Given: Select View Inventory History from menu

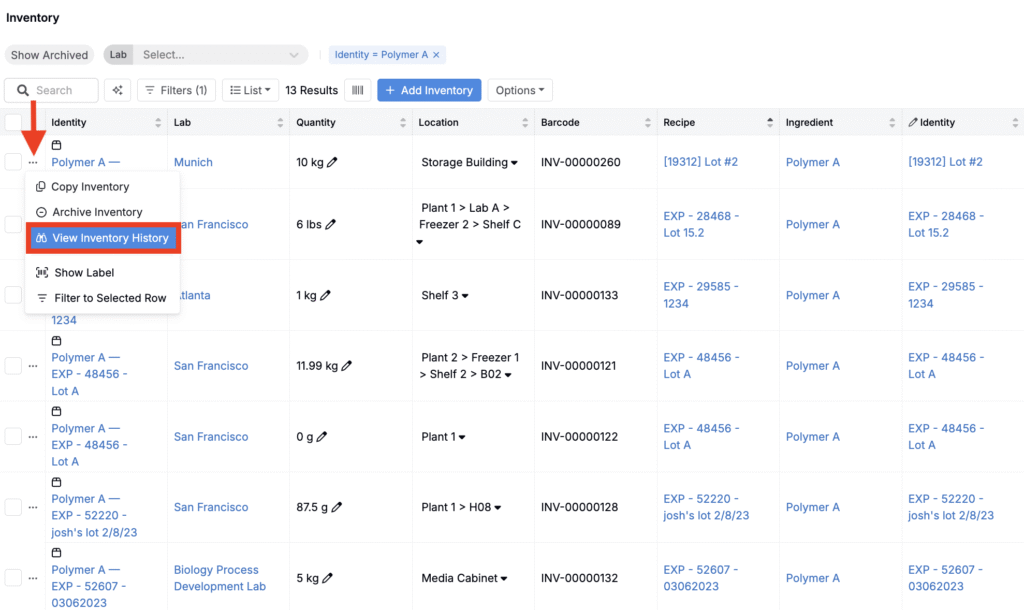Looking at the screenshot, I should (103, 238).
